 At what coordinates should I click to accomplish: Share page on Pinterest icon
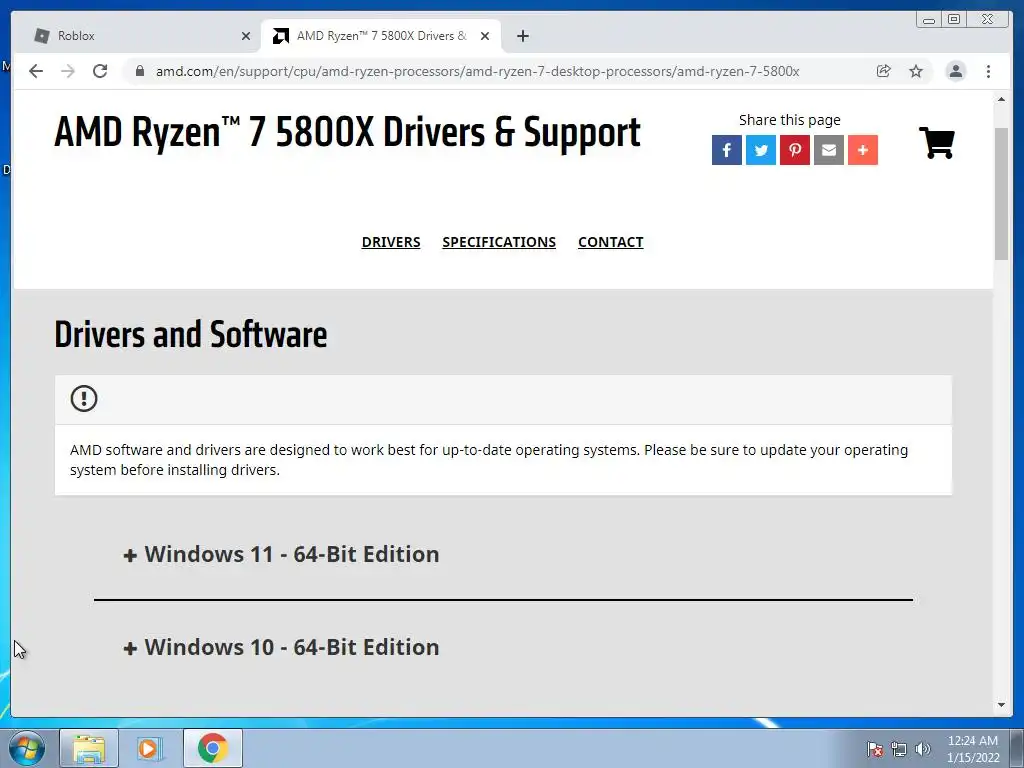click(795, 150)
